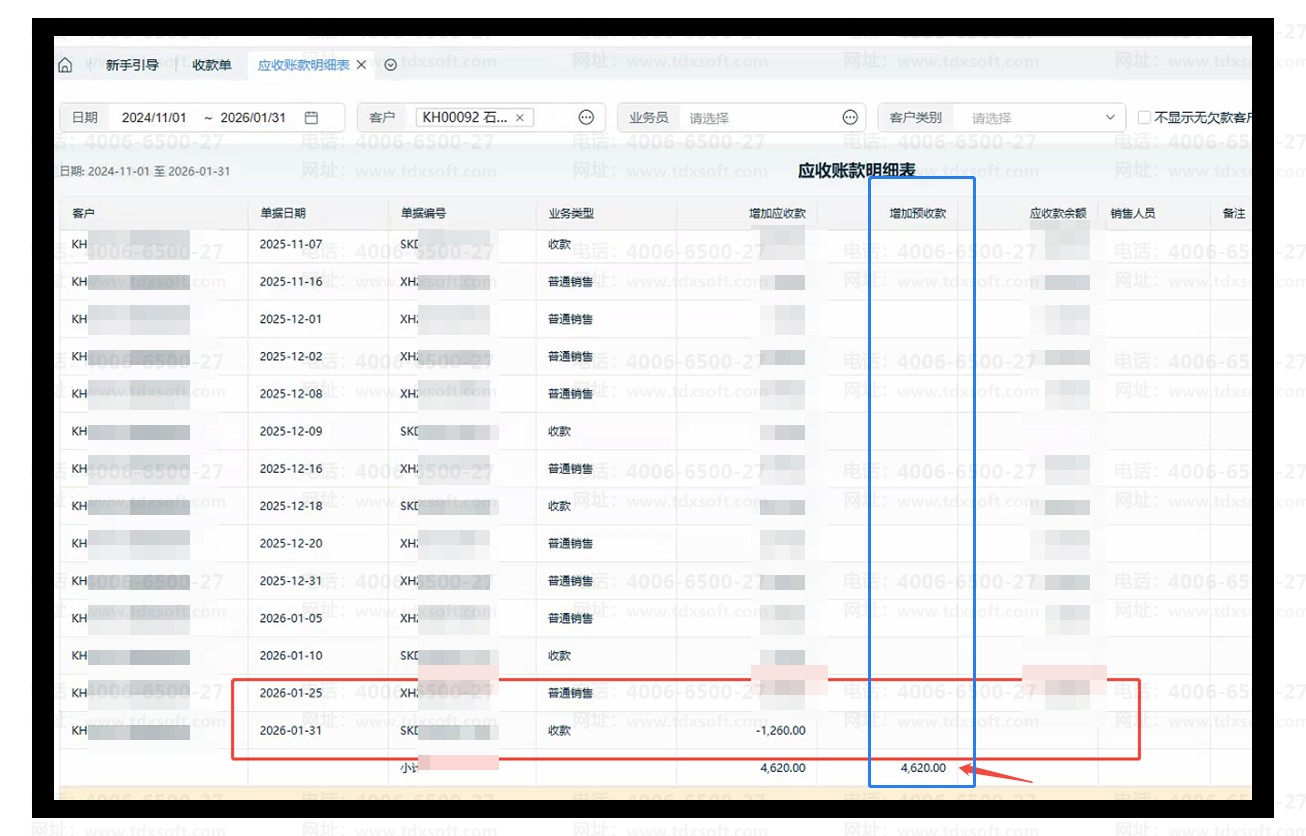The width and height of the screenshot is (1306, 836).
Task: Click the start date 2024/11/01 field
Action: [154, 117]
